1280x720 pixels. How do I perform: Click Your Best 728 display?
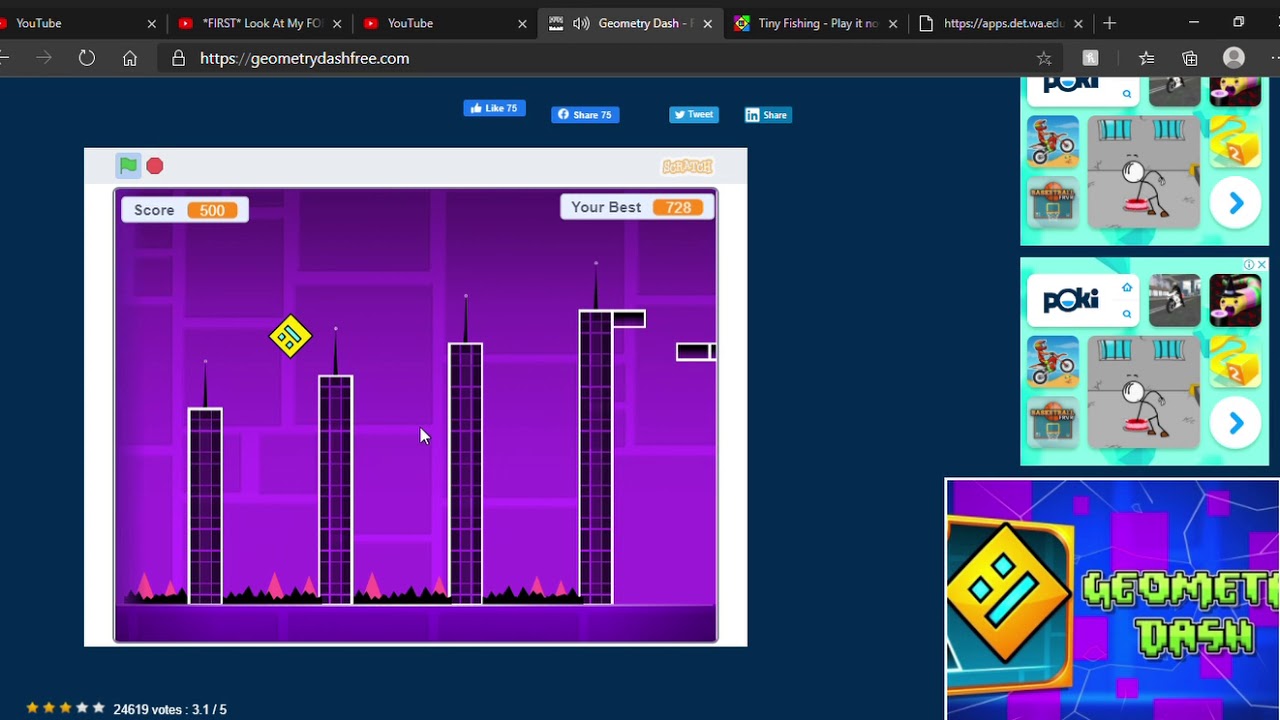click(637, 207)
